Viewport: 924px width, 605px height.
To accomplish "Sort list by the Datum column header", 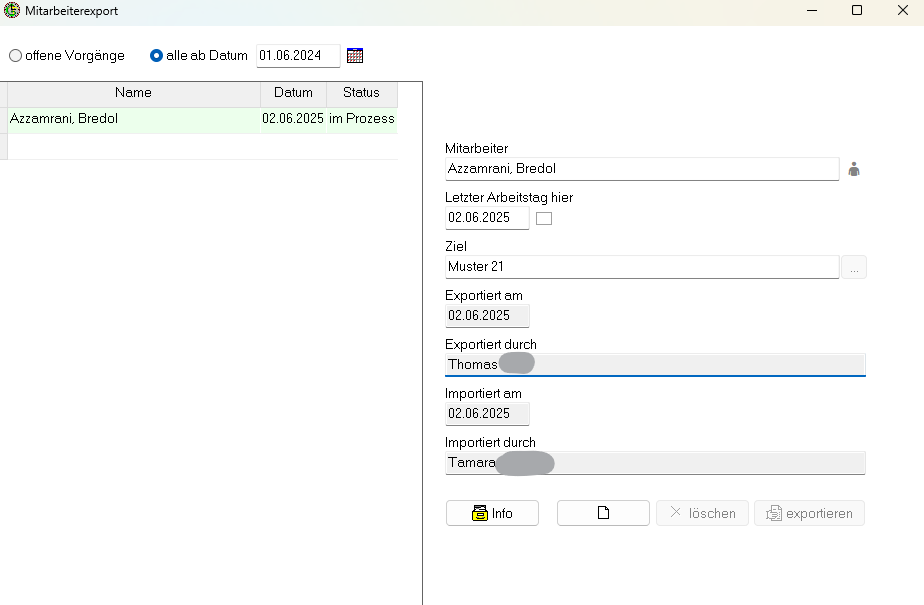I will pyautogui.click(x=293, y=93).
